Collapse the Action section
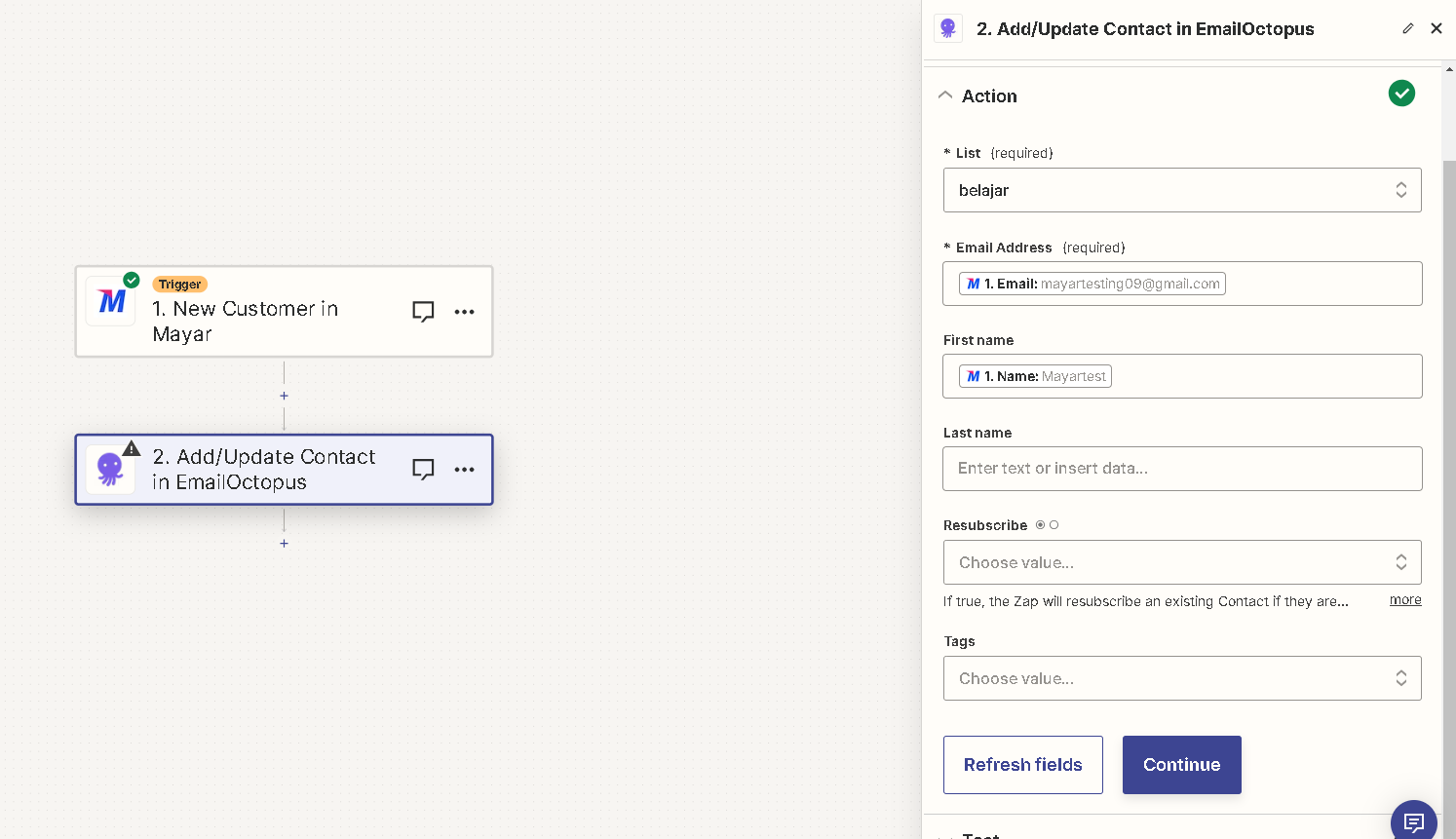Image resolution: width=1456 pixels, height=839 pixels. tap(945, 95)
